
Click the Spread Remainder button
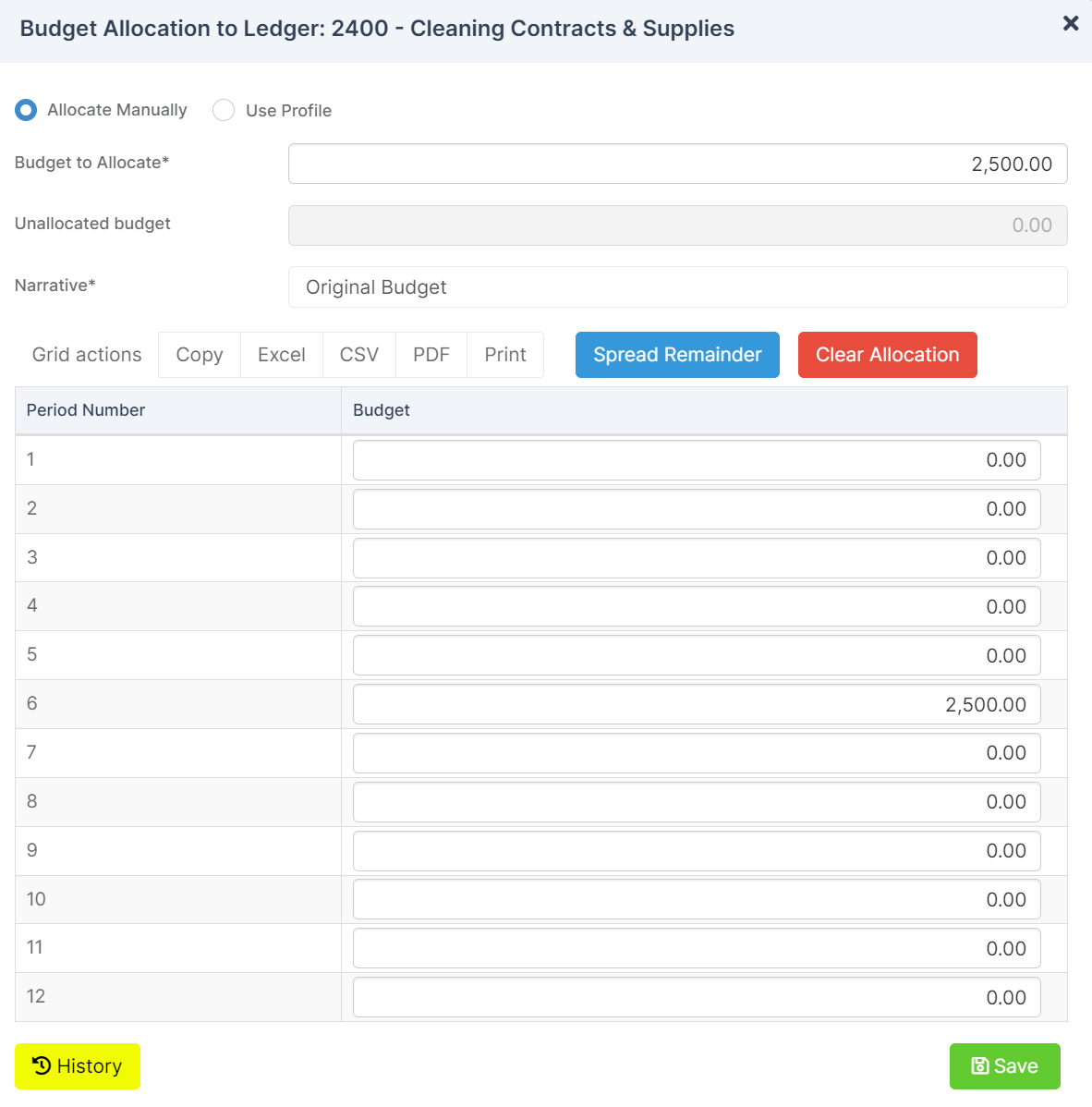676,354
